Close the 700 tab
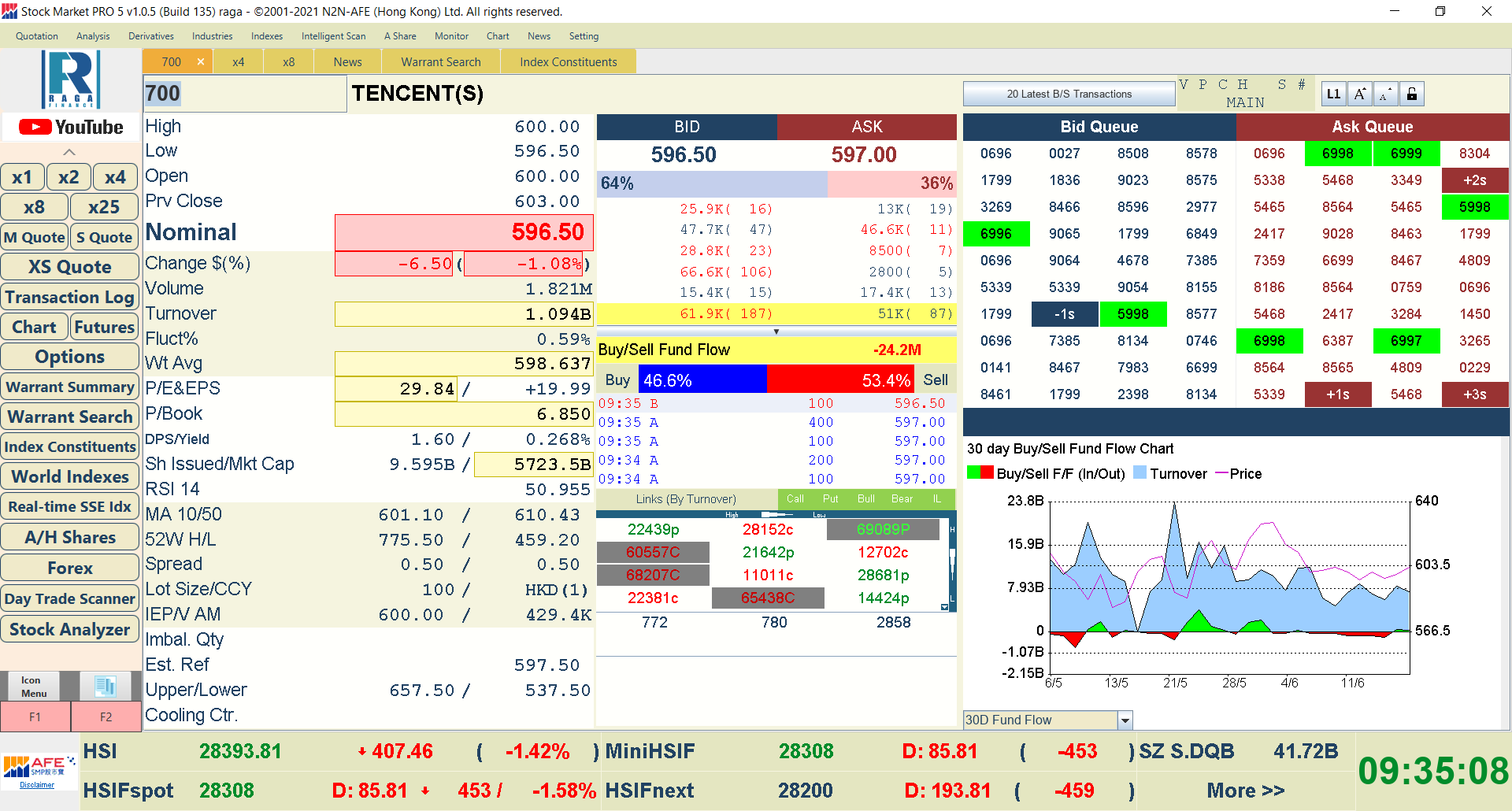The width and height of the screenshot is (1512, 811). pyautogui.click(x=201, y=61)
